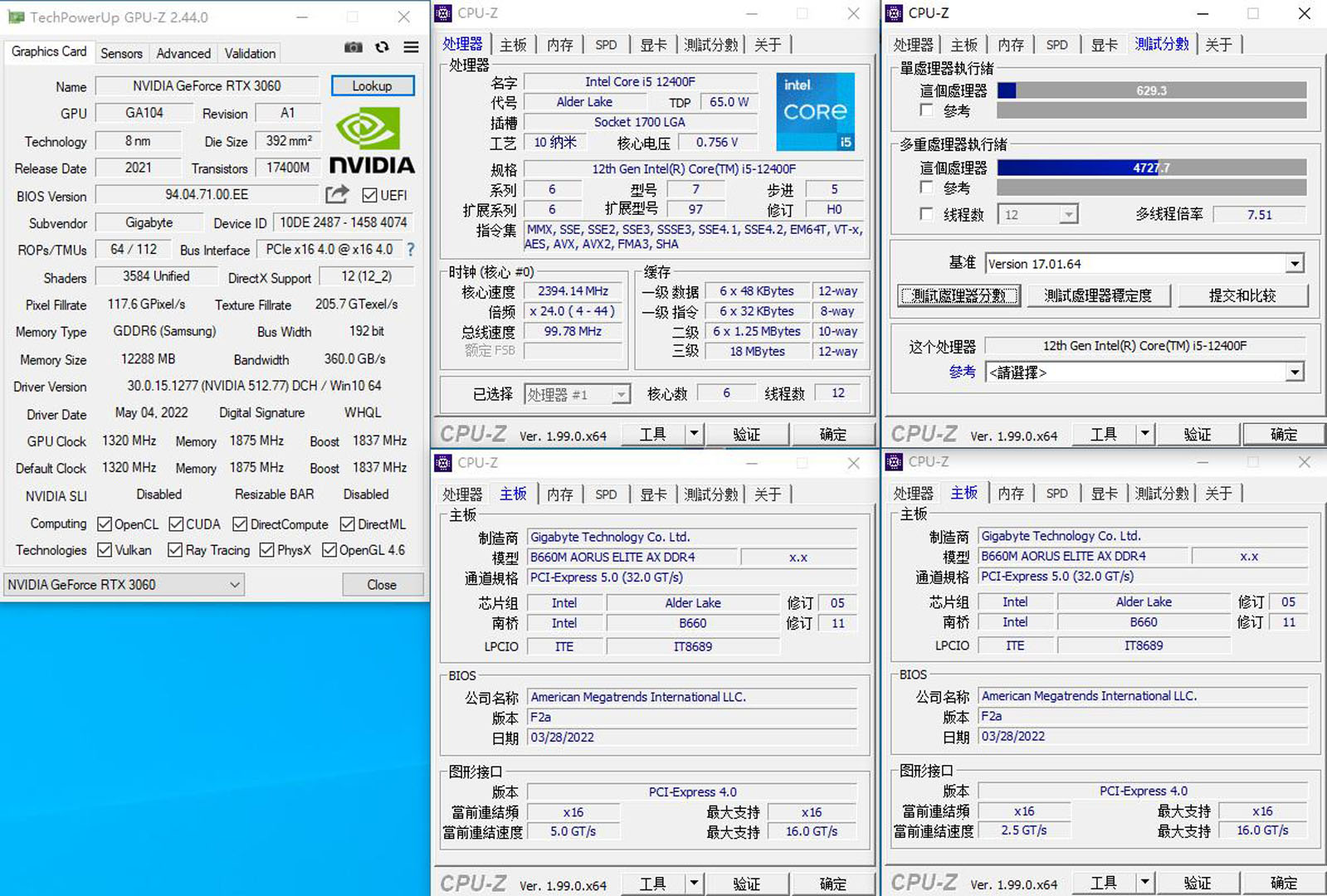Click the 測試處理器分數 bench CPU button

click(959, 295)
